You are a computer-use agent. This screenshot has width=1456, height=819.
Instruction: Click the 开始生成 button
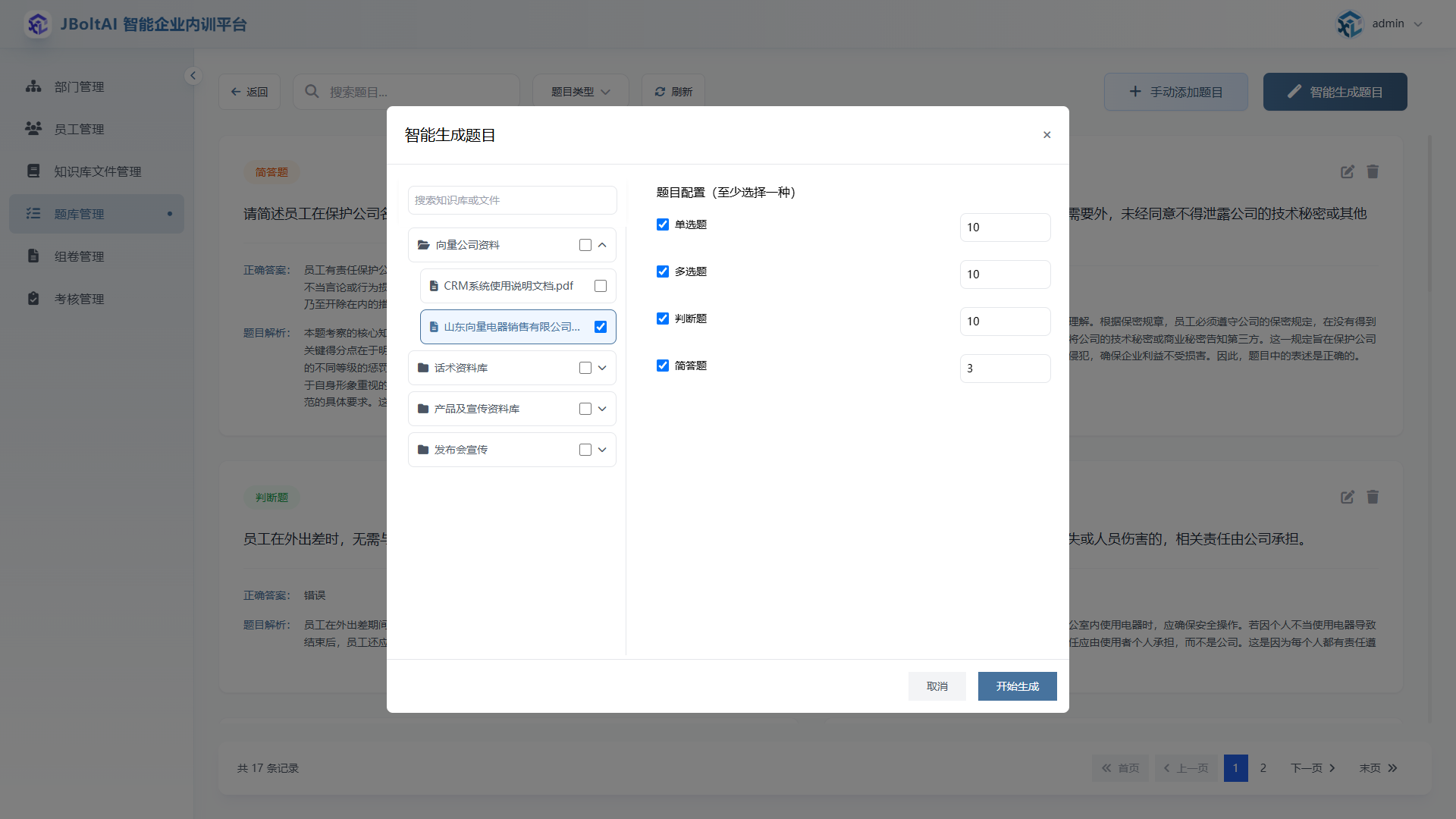pyautogui.click(x=1017, y=686)
